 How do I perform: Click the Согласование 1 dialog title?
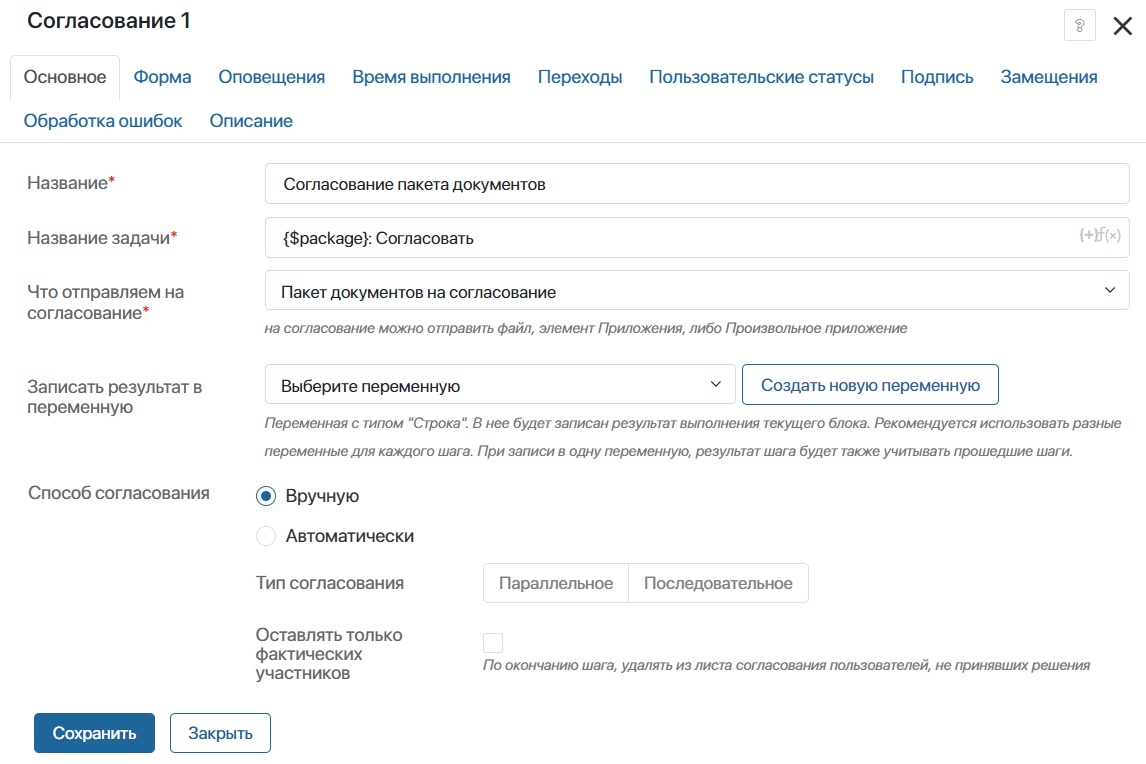point(109,21)
